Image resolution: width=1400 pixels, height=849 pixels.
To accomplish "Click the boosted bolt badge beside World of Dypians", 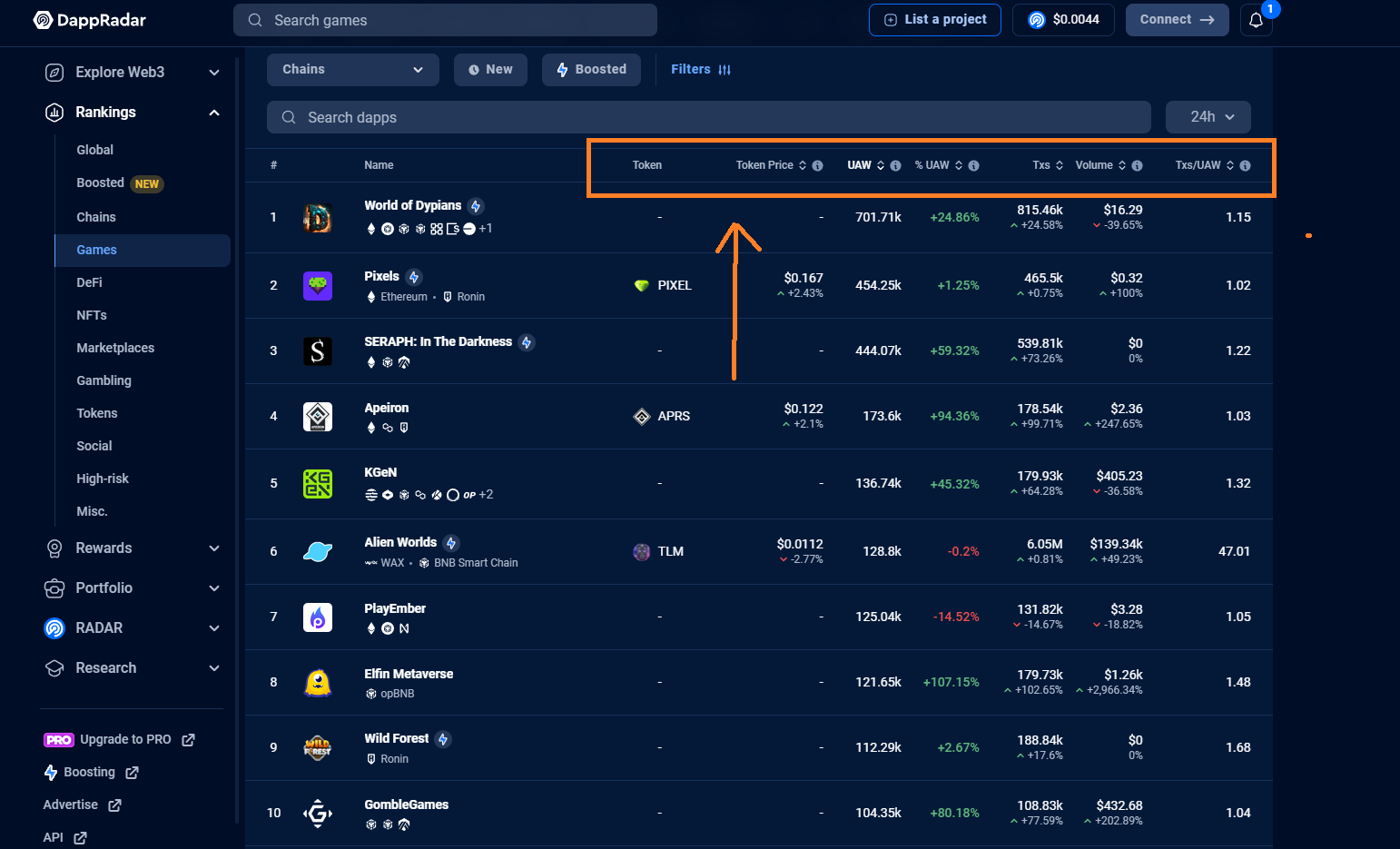I will point(476,206).
